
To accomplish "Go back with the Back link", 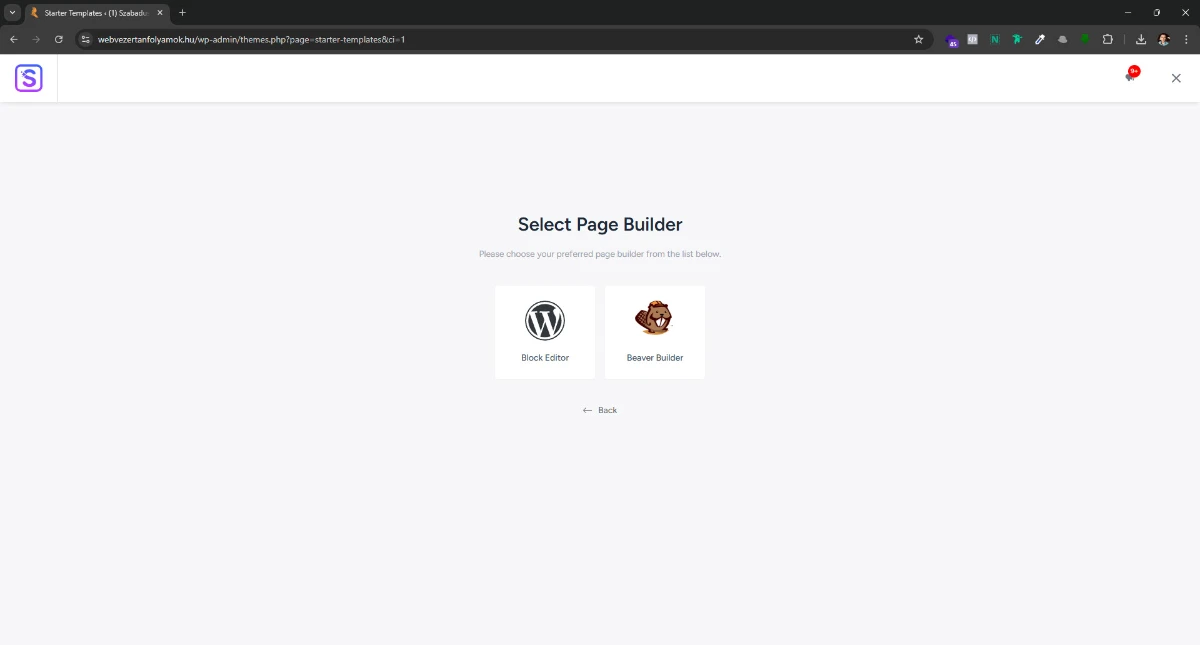I will point(600,410).
